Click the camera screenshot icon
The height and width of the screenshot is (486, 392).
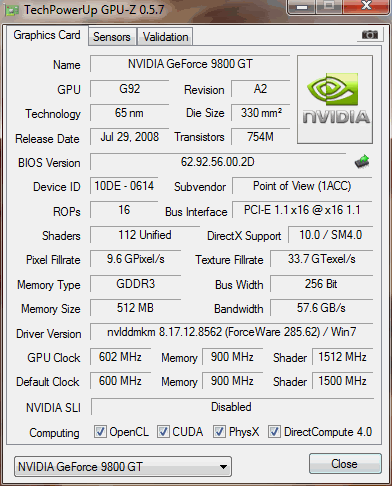pyautogui.click(x=370, y=34)
